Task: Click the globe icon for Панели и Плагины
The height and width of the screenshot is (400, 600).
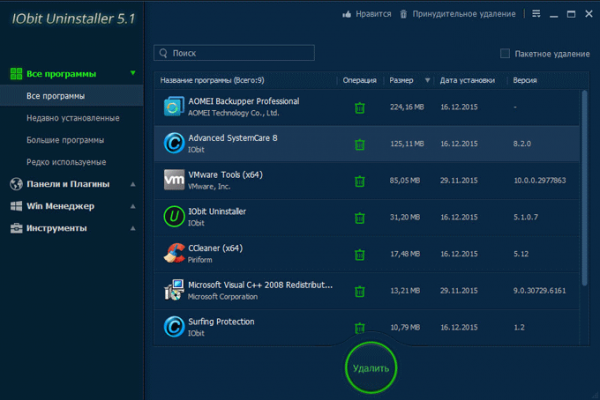Action: pyautogui.click(x=16, y=184)
